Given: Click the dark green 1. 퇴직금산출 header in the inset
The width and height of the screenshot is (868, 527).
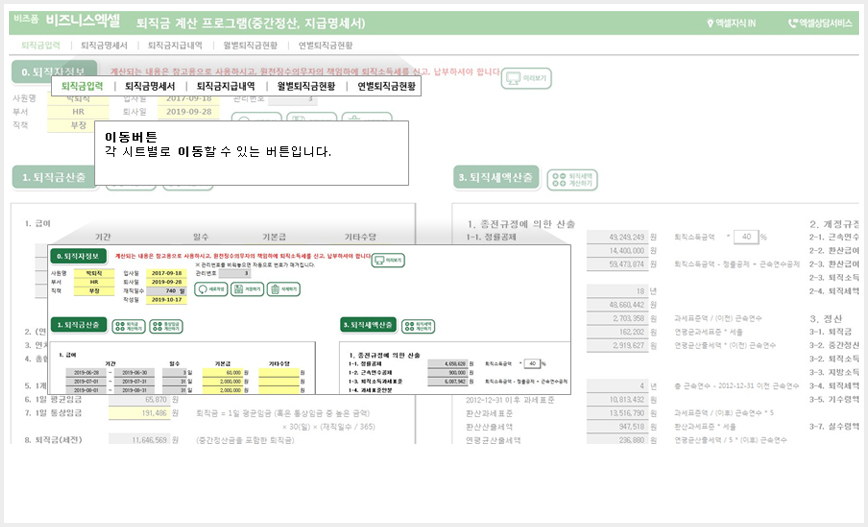Looking at the screenshot, I should click(79, 325).
